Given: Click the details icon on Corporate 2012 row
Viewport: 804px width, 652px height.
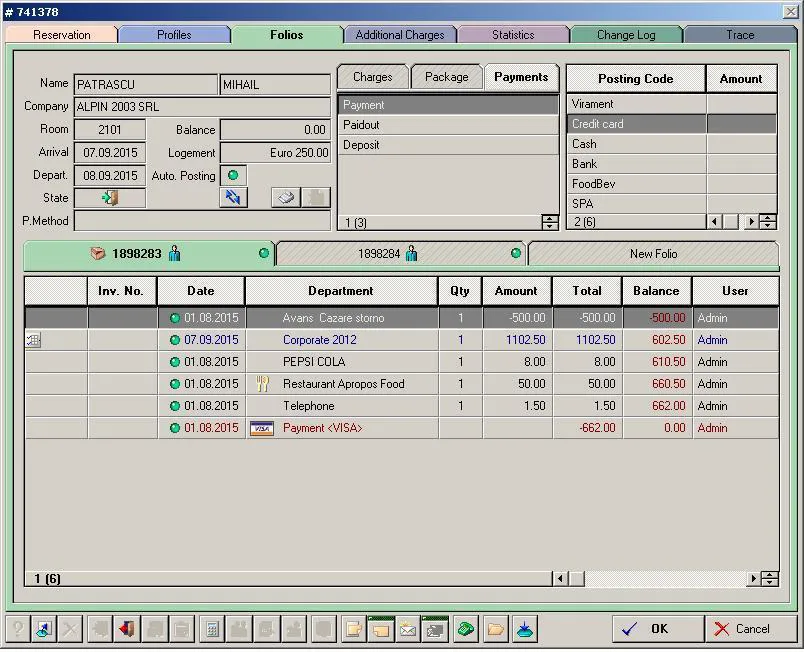Looking at the screenshot, I should click(x=33, y=339).
